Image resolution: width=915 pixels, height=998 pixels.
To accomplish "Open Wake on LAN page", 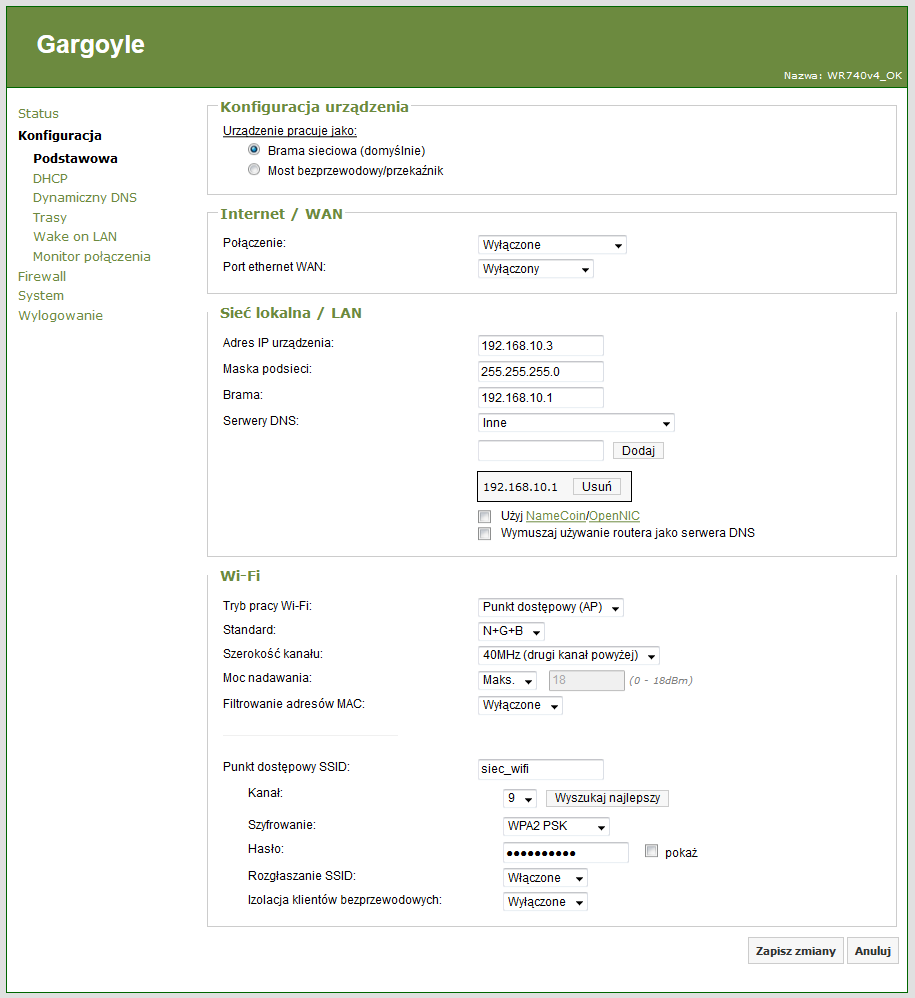I will (75, 237).
